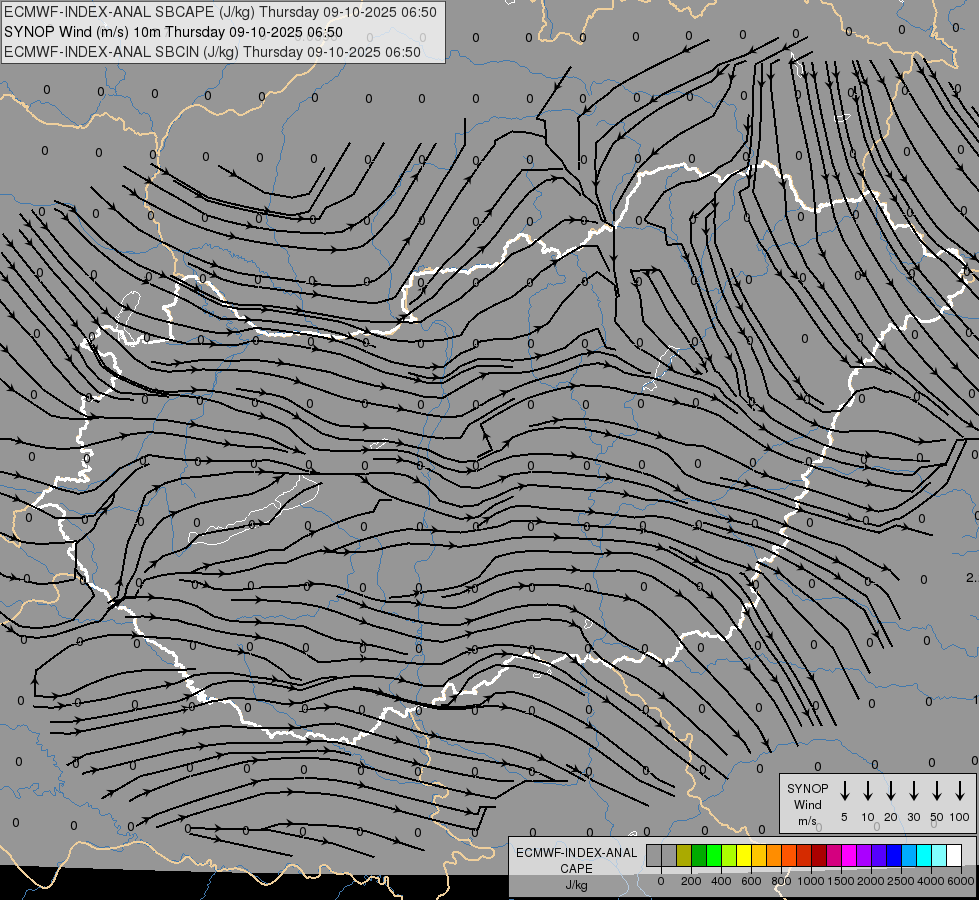Pick the pale cyan CAPE legend swatch
Viewport: 979px width, 900px height.
click(940, 856)
